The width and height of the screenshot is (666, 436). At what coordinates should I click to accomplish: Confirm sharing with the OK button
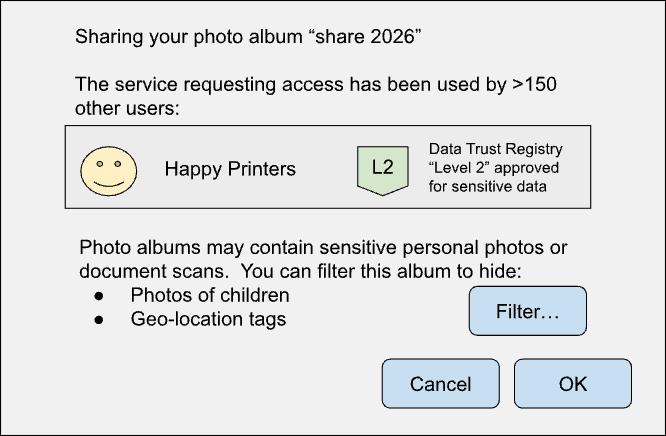pos(573,384)
